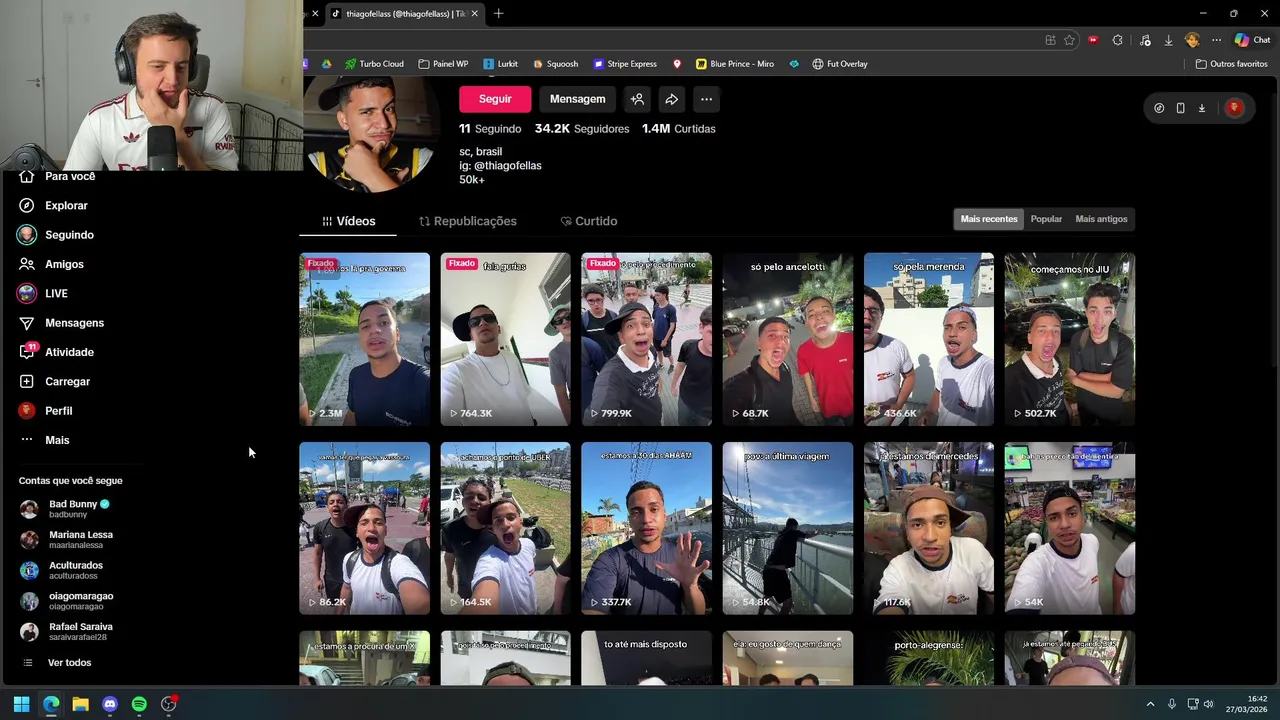Sort videos by Mais recentes
Screen dimensions: 1280x720
(989, 219)
